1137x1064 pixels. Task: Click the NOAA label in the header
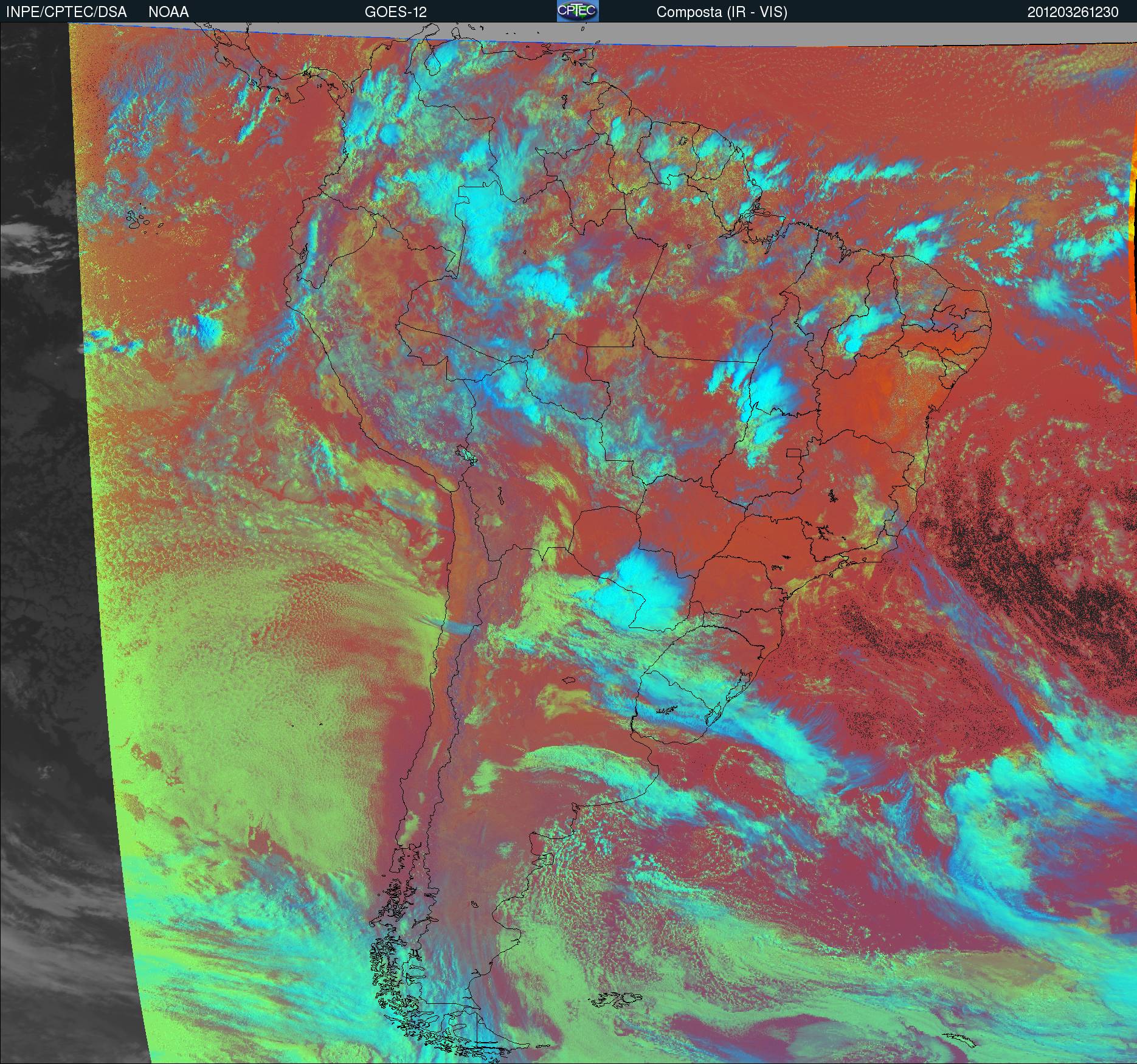click(x=168, y=12)
